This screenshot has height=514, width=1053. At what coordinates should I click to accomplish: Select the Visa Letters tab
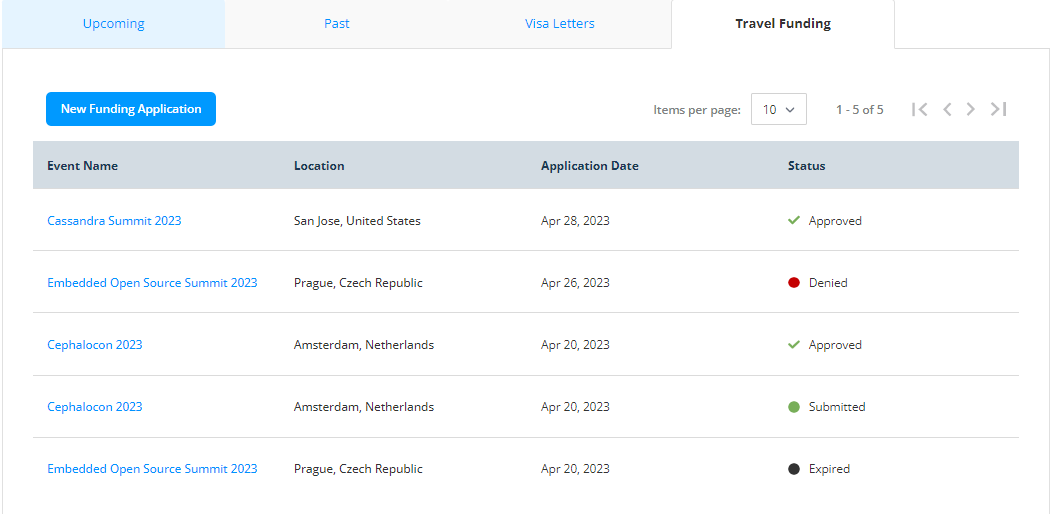click(560, 24)
